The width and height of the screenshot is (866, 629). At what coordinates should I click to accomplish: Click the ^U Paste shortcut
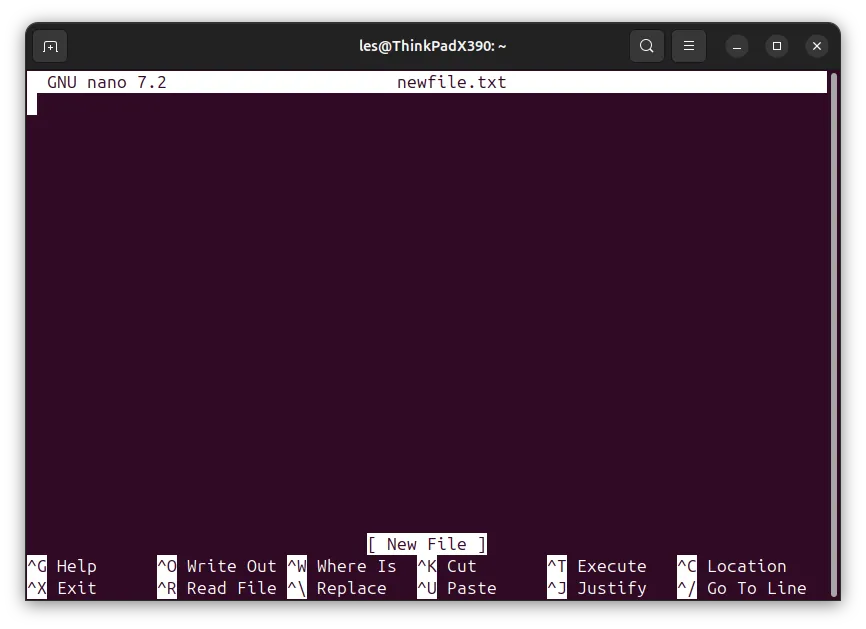click(457, 588)
